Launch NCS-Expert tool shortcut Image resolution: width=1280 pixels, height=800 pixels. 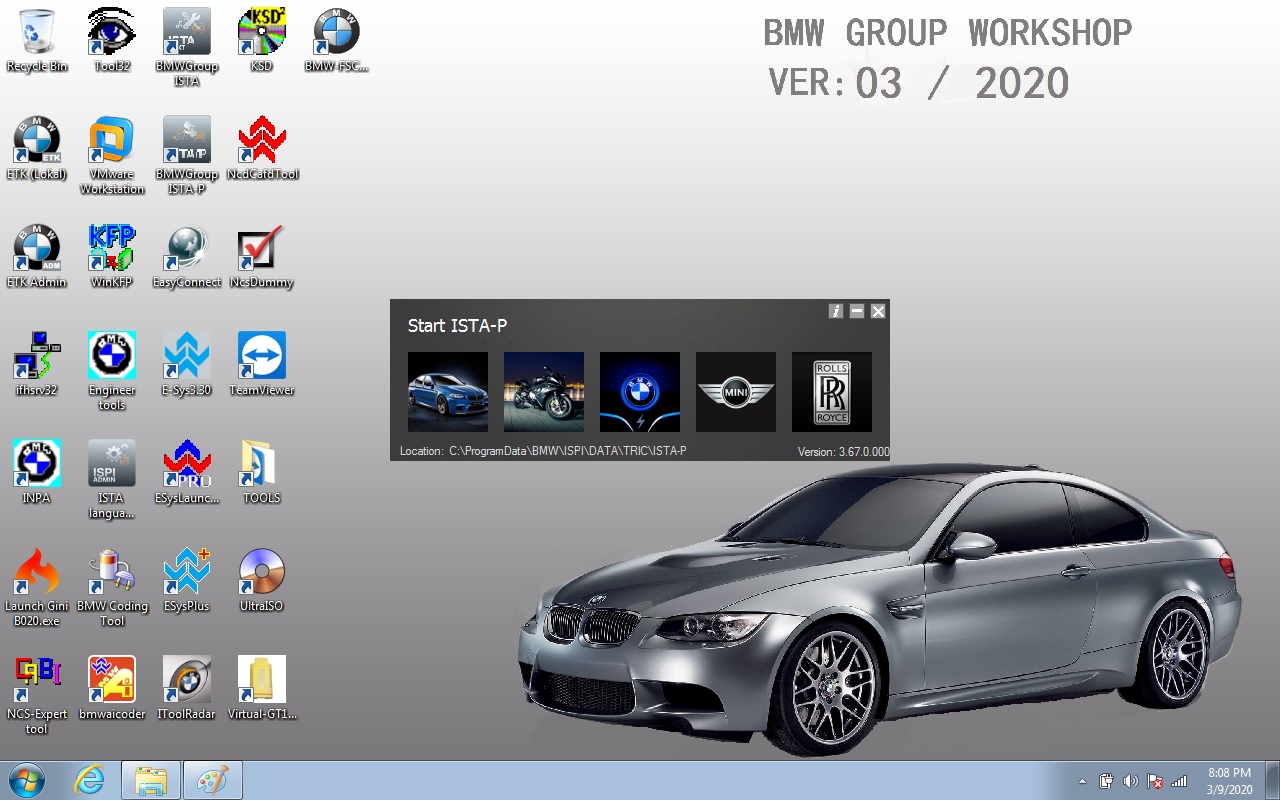37,695
